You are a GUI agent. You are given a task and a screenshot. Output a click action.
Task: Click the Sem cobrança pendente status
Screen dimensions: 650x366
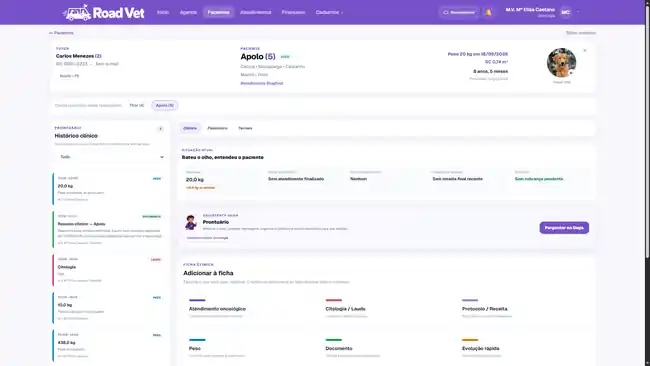(539, 179)
